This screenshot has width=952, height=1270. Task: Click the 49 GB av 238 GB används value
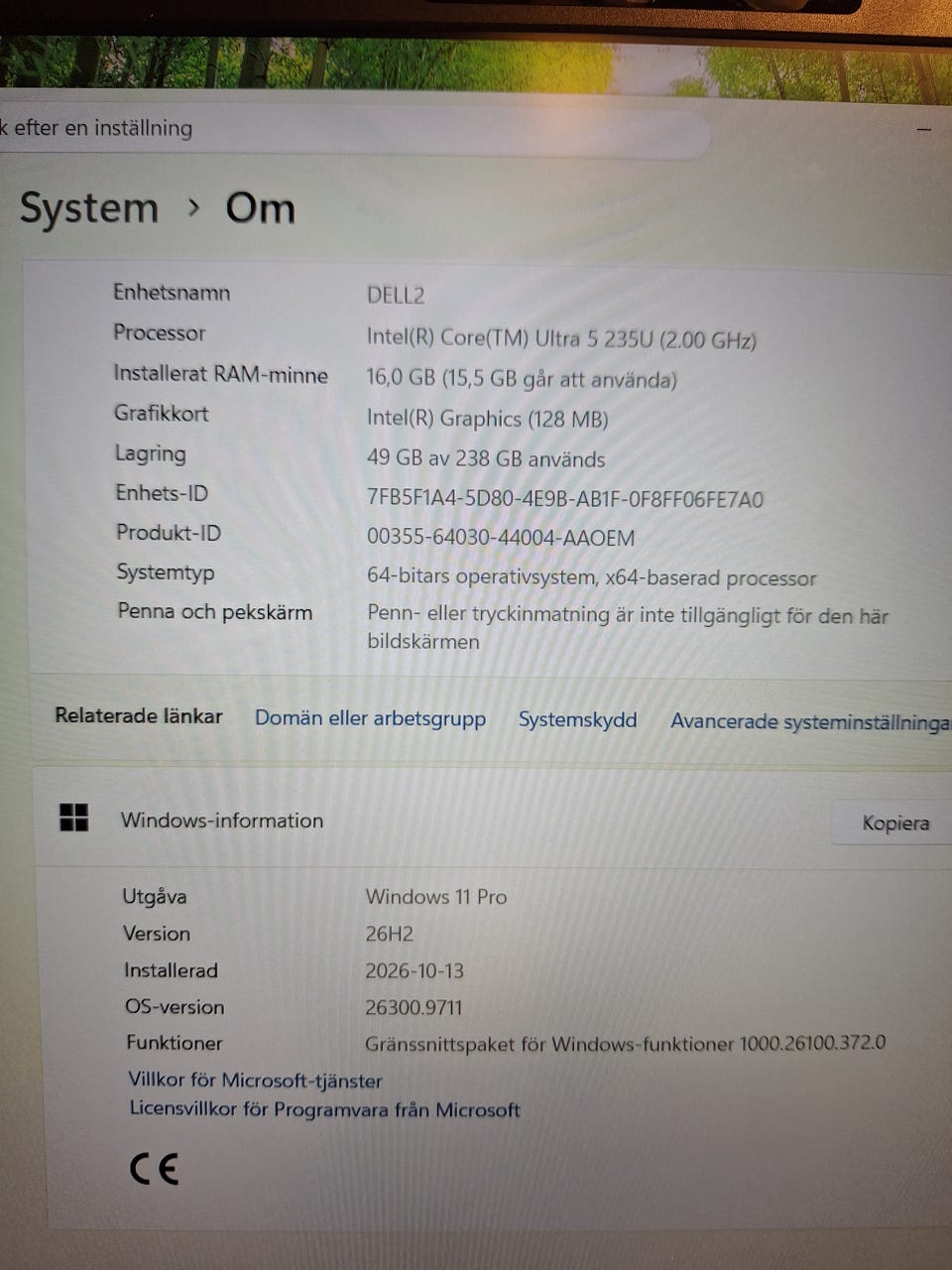pos(486,459)
